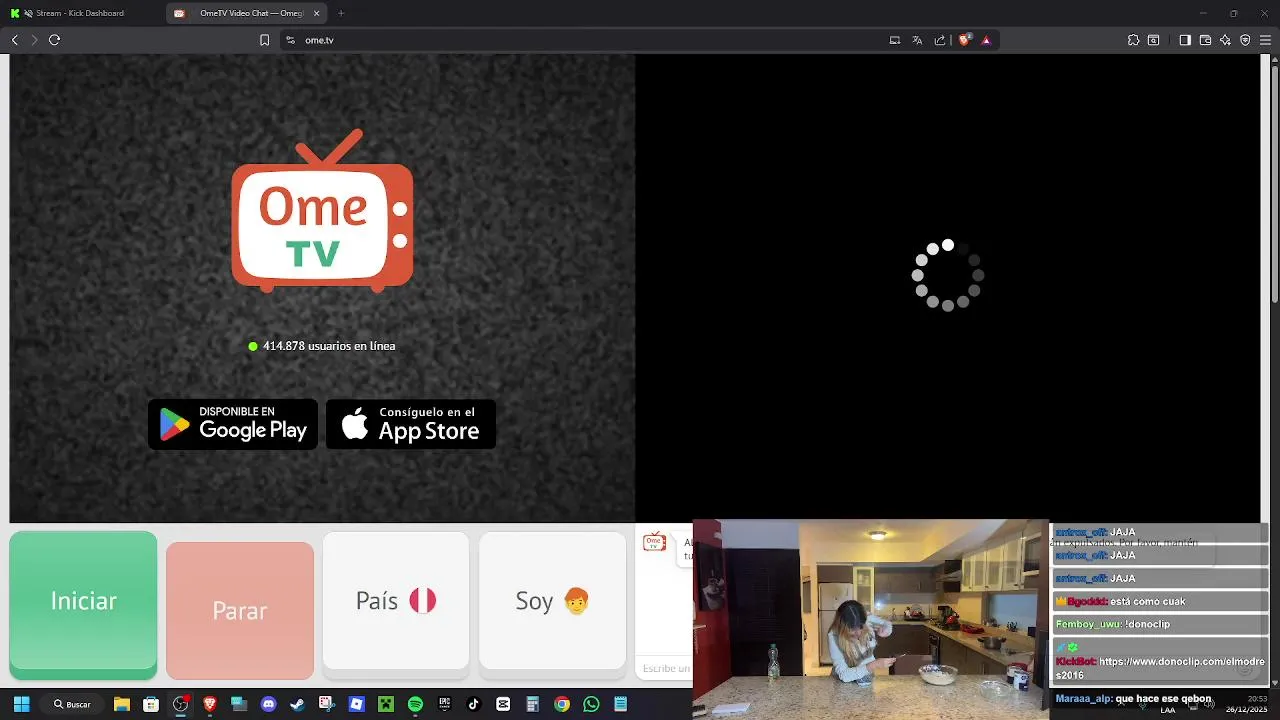
Task: Go forward in browser history
Action: (x=34, y=40)
